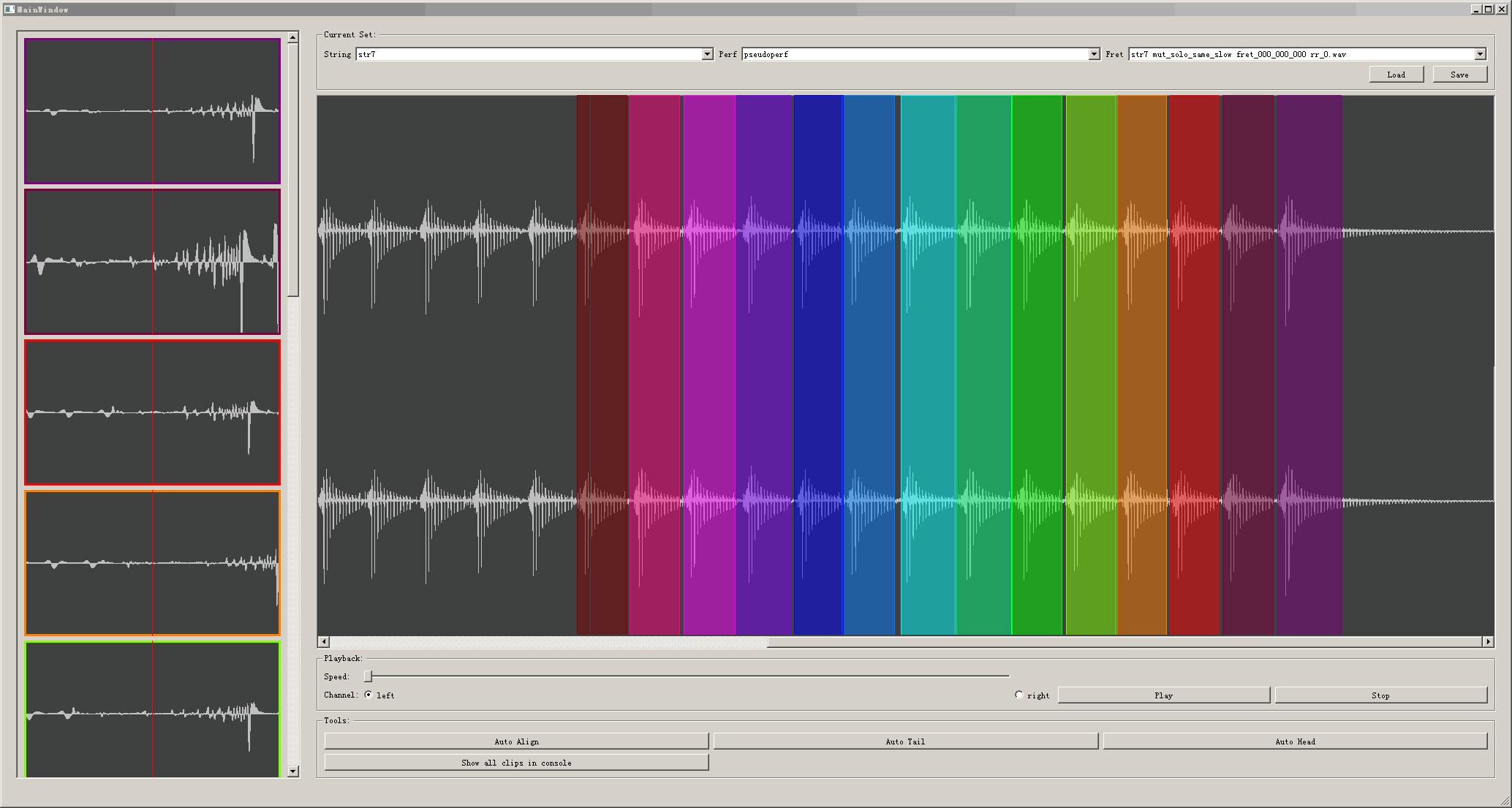The width and height of the screenshot is (1512, 808).
Task: Select the bright red waveform region
Action: pos(1195,365)
